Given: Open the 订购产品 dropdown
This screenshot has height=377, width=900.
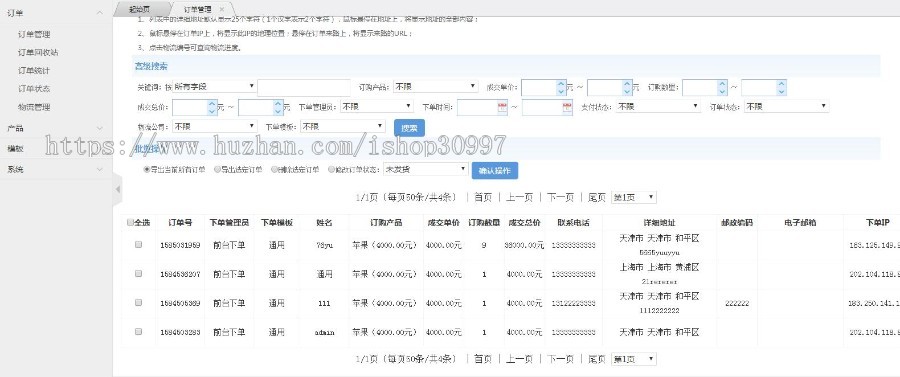Looking at the screenshot, I should point(436,87).
